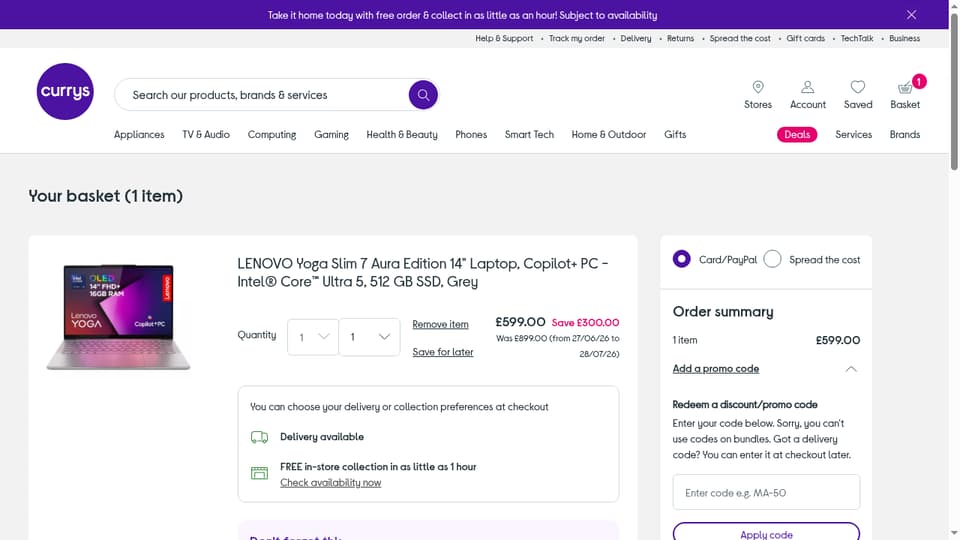Open the Brands menu item
Viewport: 960px width, 540px height.
pos(904,135)
